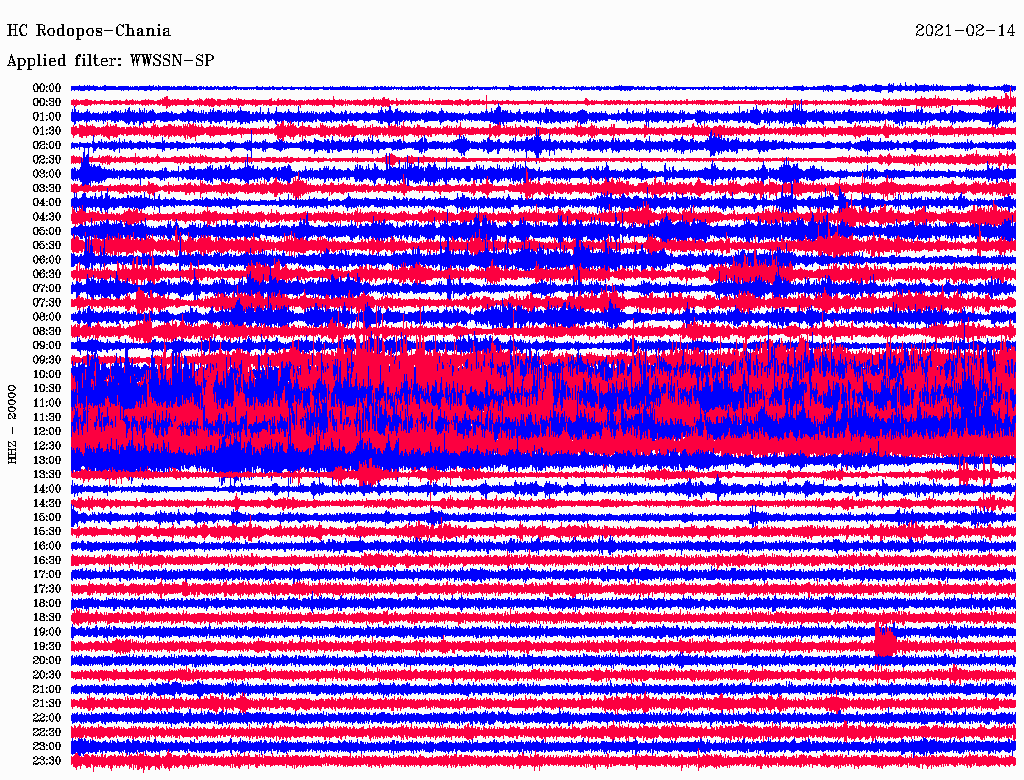Image resolution: width=1024 pixels, height=780 pixels.
Task: Click the vertical HHZ - 20000 axis label
Action: click(13, 423)
